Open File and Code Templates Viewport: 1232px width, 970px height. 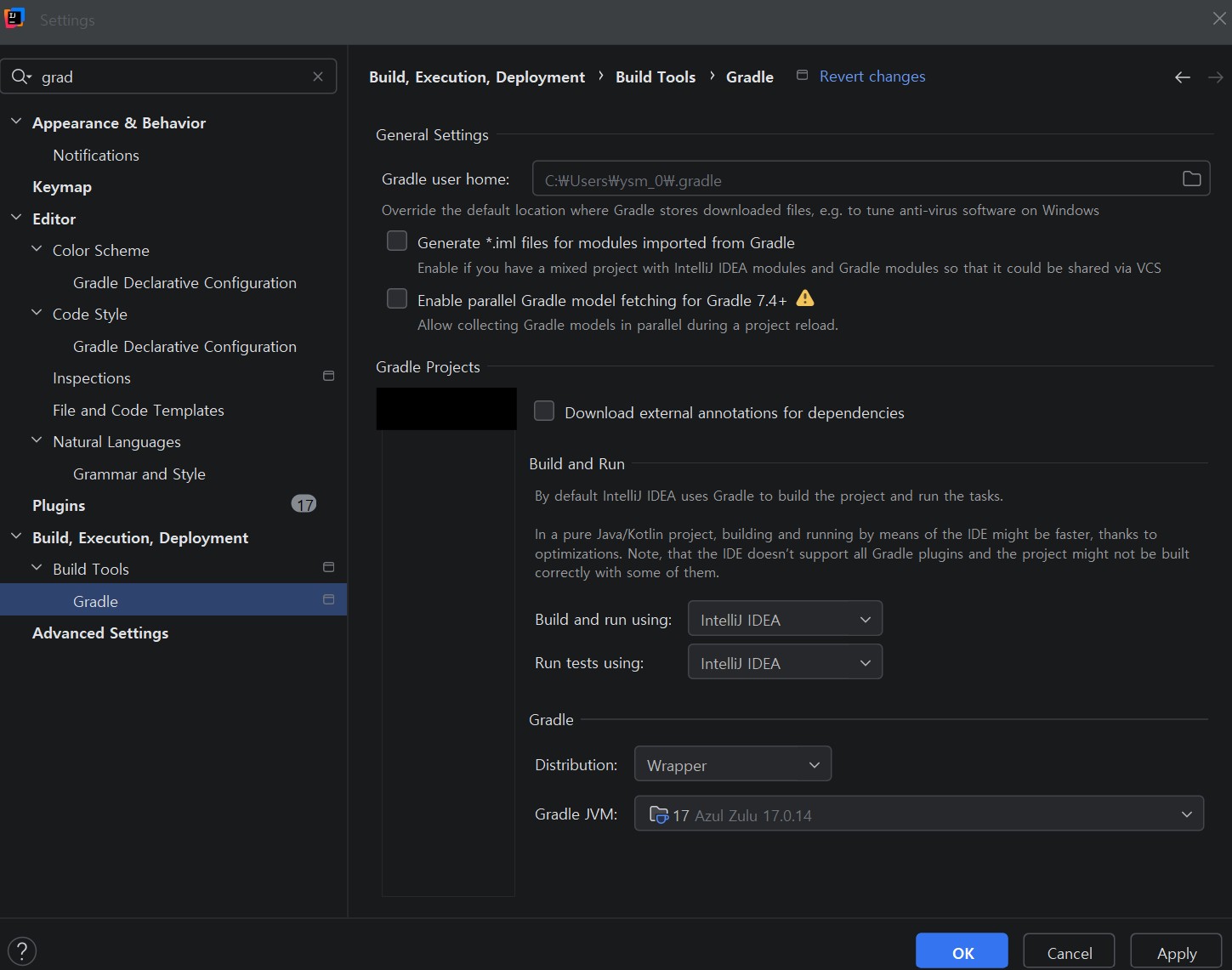pyautogui.click(x=139, y=411)
